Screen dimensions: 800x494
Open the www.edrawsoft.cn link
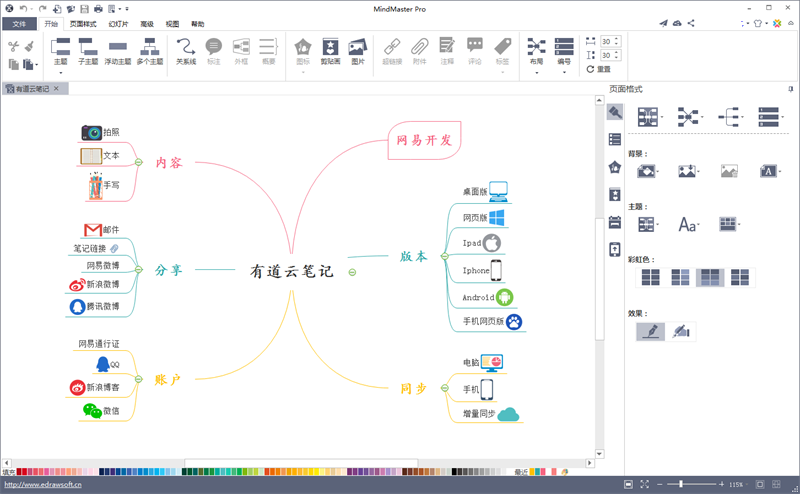tap(43, 484)
